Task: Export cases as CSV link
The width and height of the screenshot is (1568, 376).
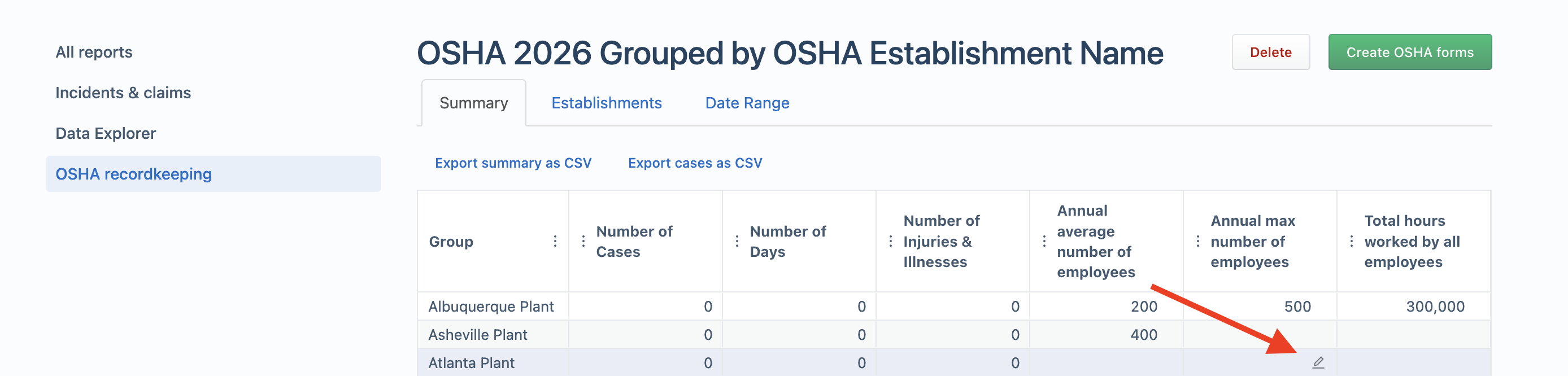Action: tap(695, 163)
